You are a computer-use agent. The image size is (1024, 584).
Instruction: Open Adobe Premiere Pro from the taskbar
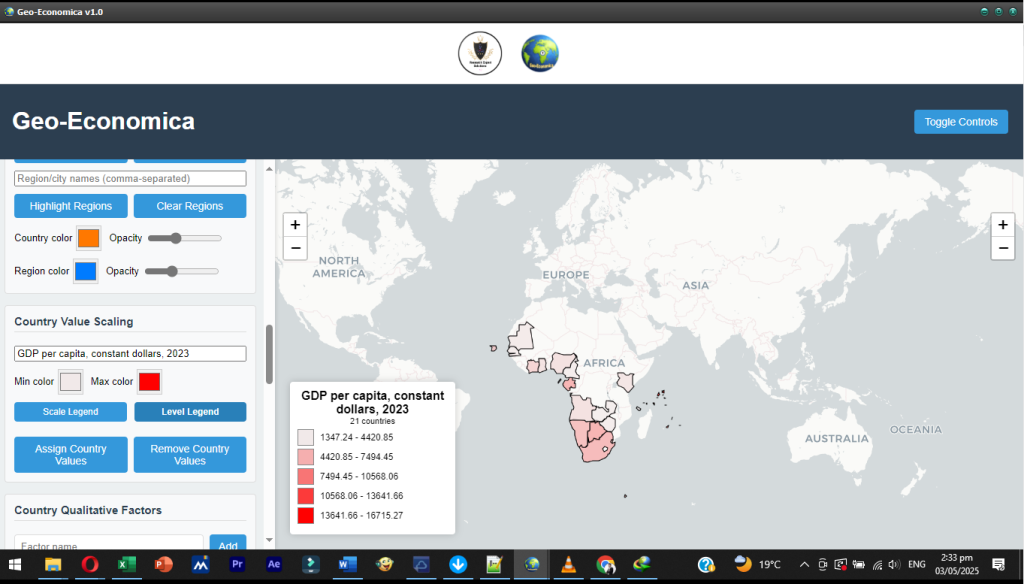237,564
